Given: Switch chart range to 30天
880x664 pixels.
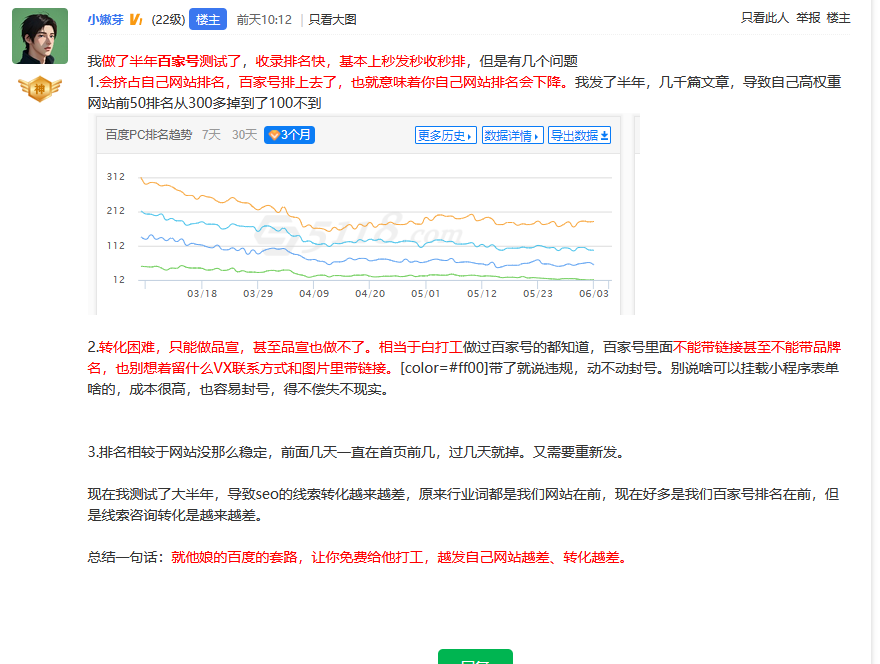Looking at the screenshot, I should coord(244,135).
